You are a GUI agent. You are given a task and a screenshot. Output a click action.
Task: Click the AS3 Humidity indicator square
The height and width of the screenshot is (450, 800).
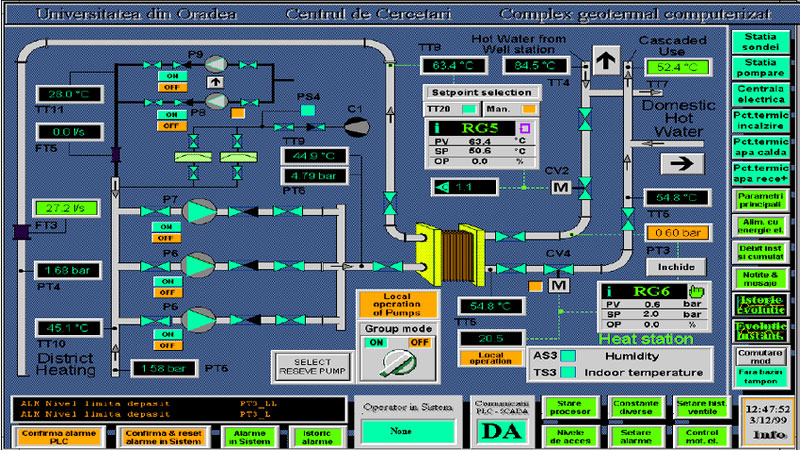point(567,355)
